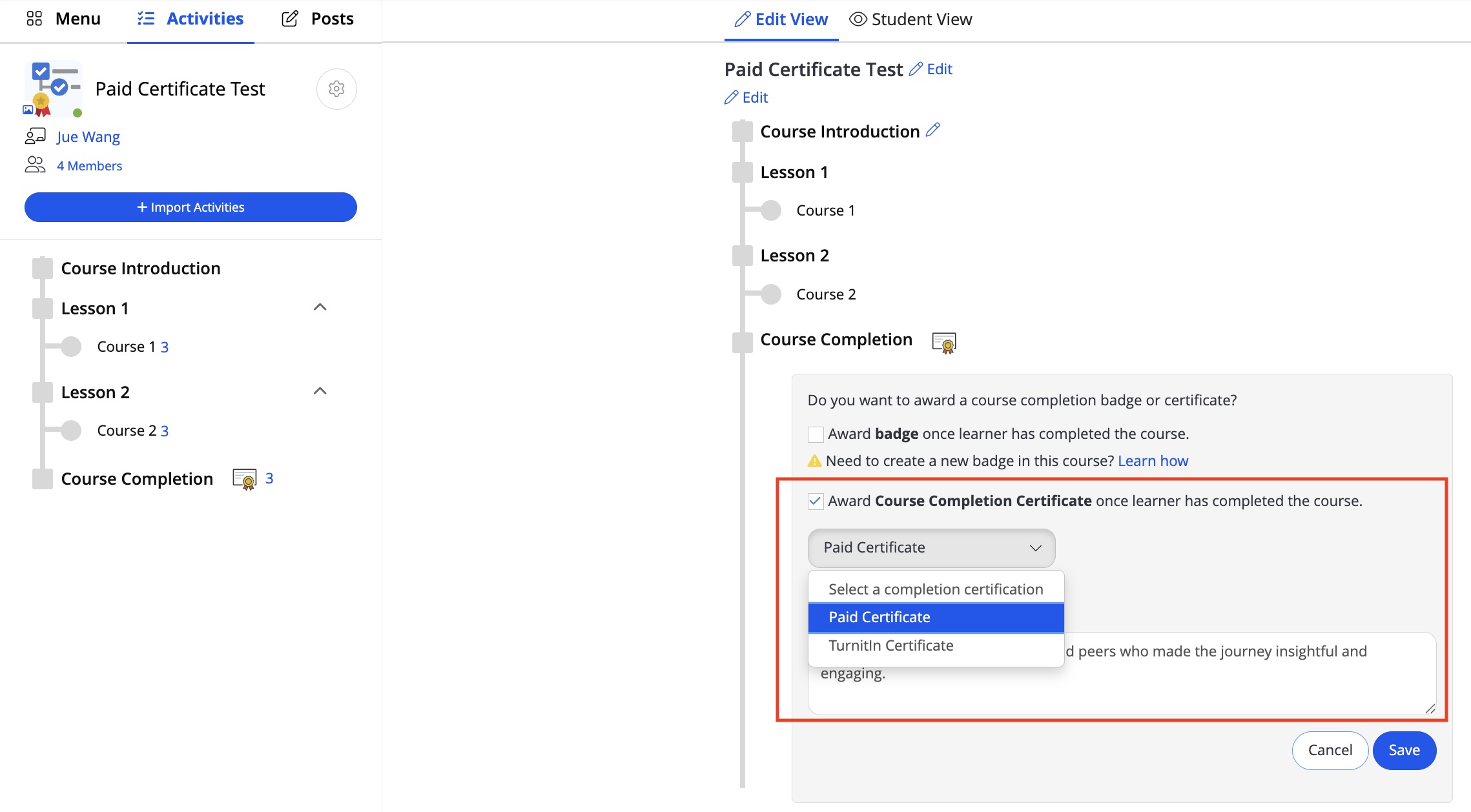This screenshot has height=812, width=1471.
Task: Switch to the Activities tab
Action: 190,19
